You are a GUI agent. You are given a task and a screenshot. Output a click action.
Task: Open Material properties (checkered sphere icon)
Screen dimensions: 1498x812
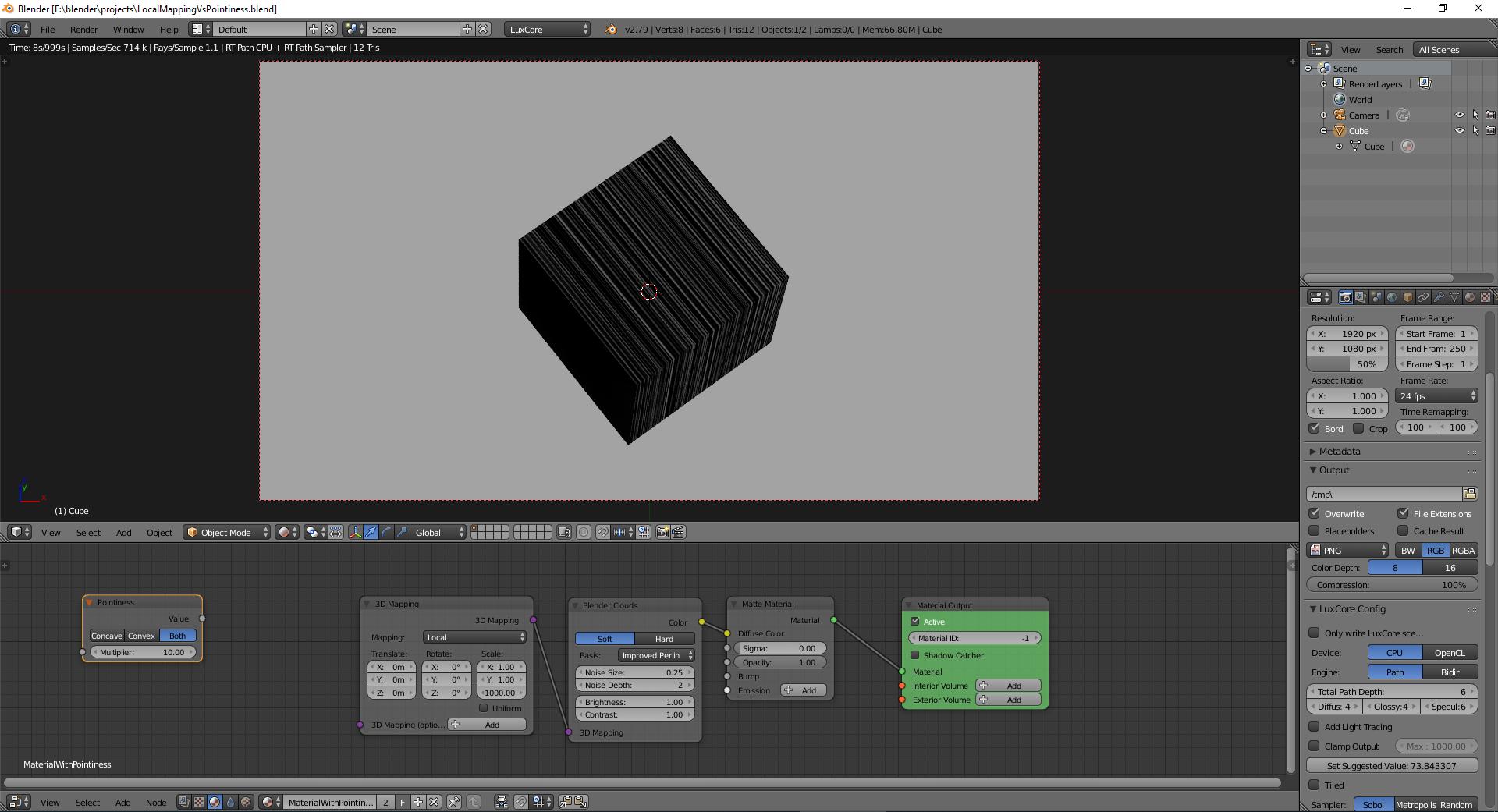click(x=1470, y=299)
